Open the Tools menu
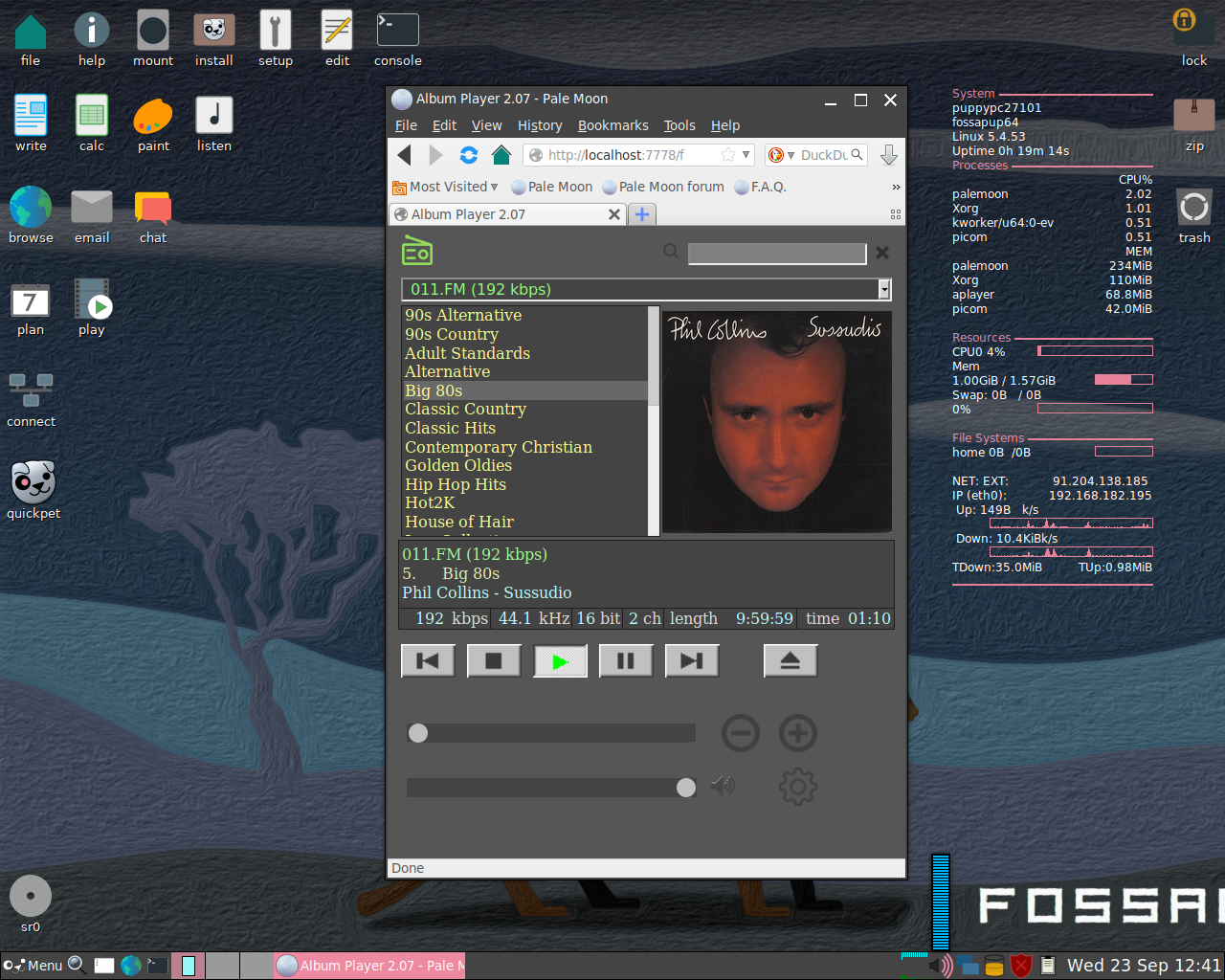This screenshot has width=1225, height=980. (679, 125)
